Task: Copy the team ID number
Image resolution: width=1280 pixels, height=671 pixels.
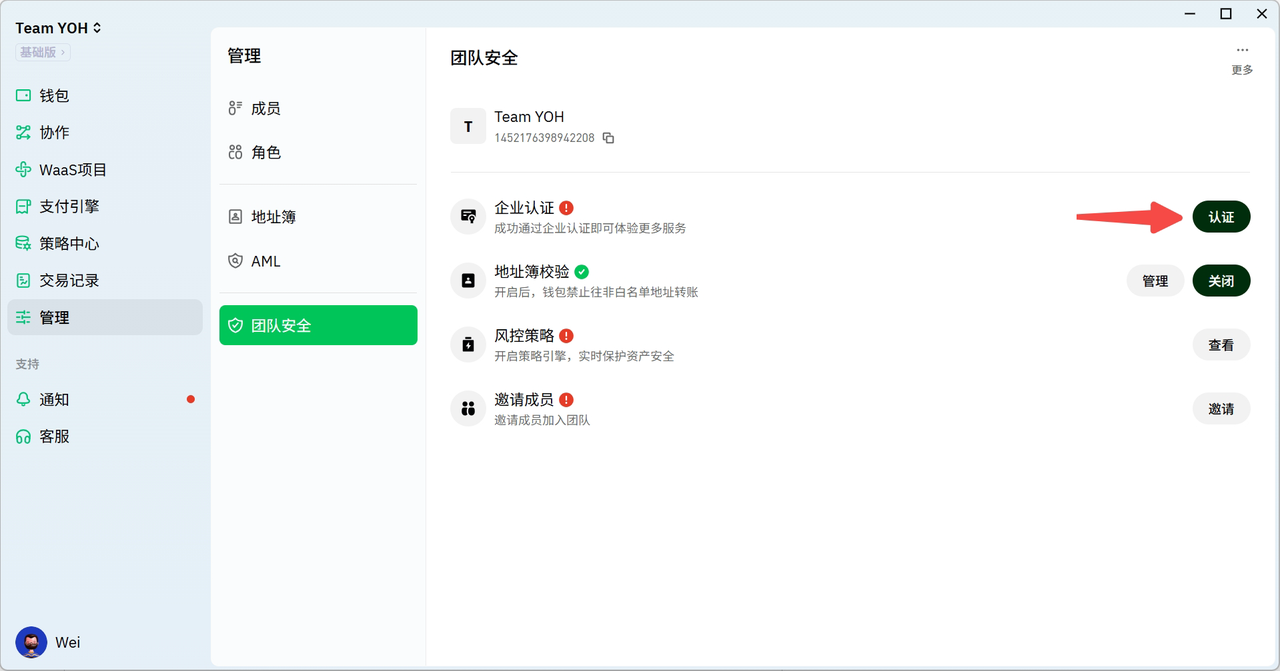Action: [608, 138]
